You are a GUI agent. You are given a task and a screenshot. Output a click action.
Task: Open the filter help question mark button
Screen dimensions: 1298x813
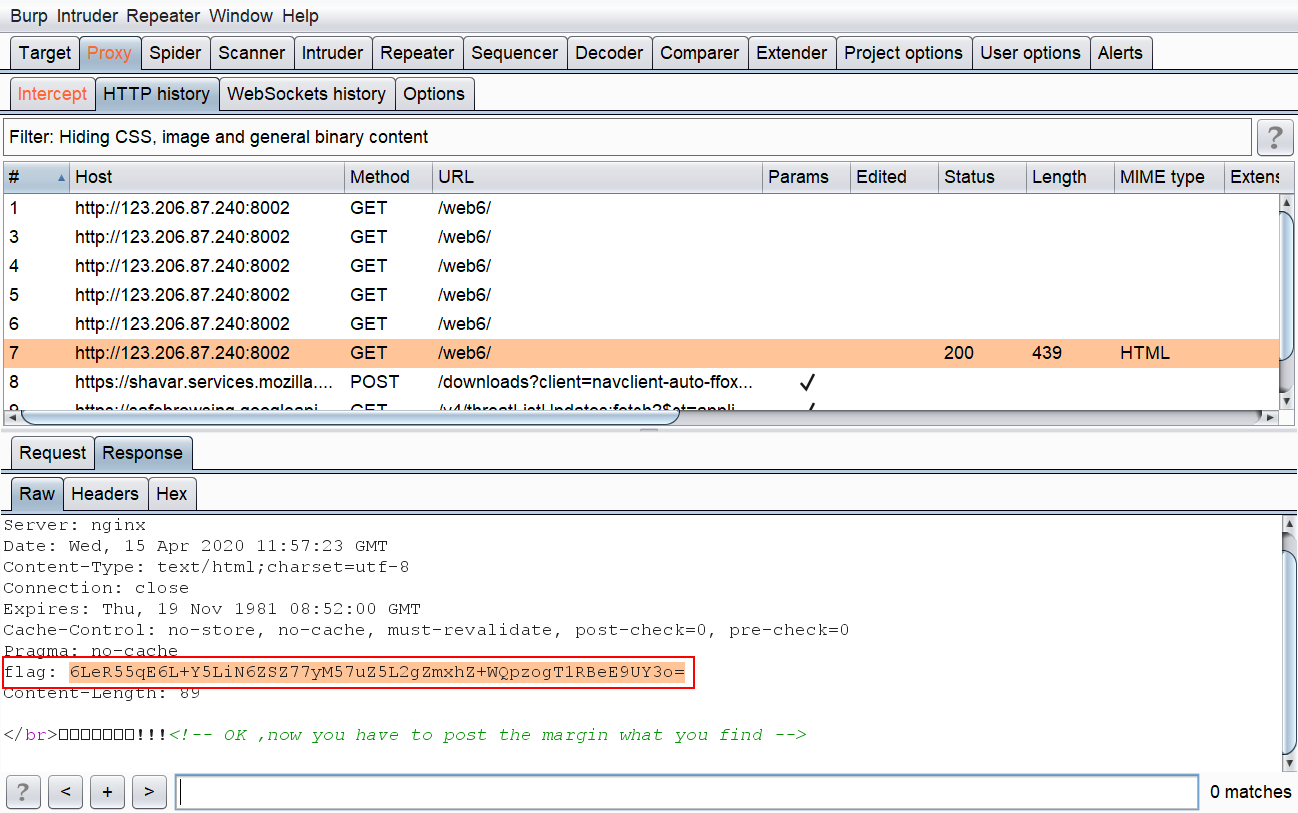pos(1274,137)
